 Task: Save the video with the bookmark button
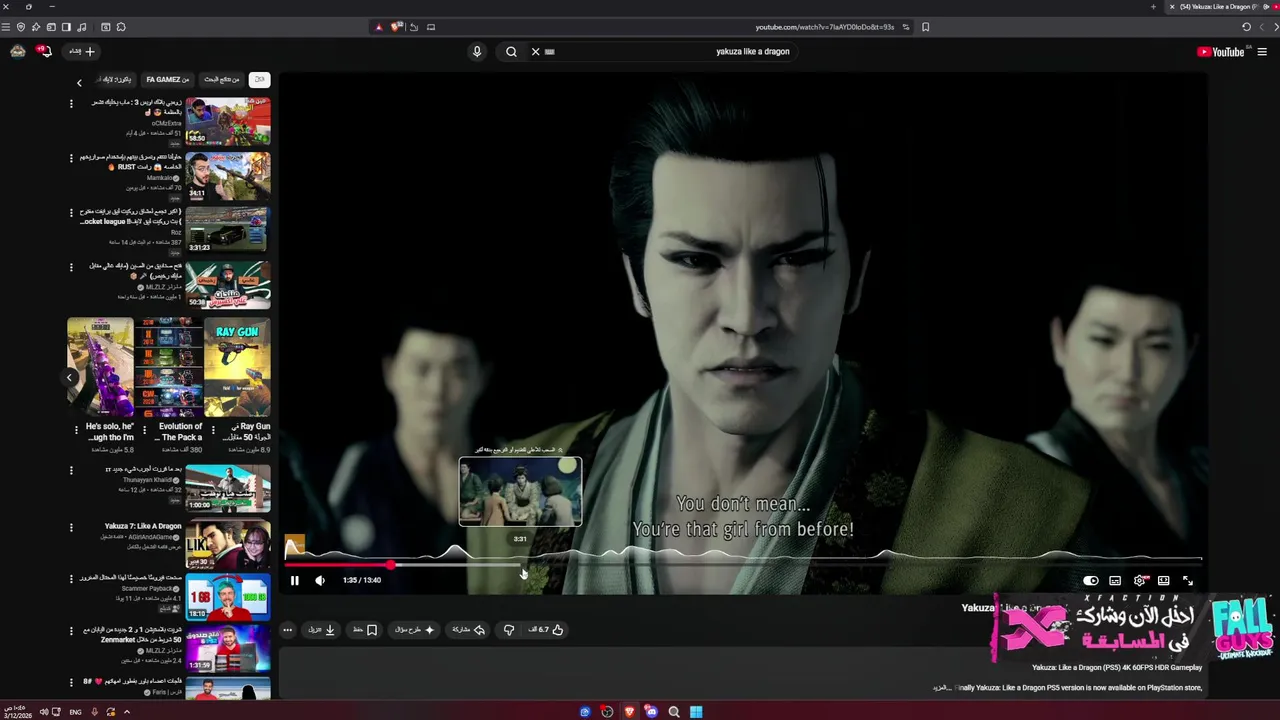tap(365, 630)
